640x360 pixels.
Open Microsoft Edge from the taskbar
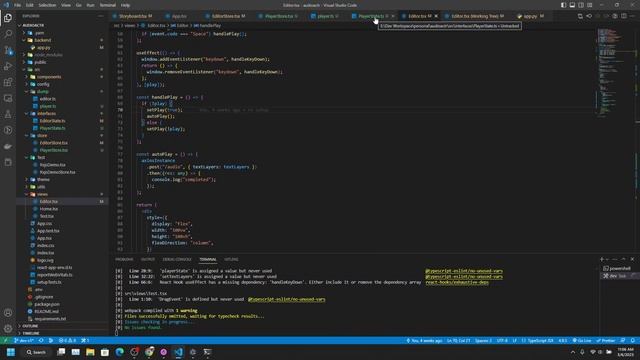(120, 352)
